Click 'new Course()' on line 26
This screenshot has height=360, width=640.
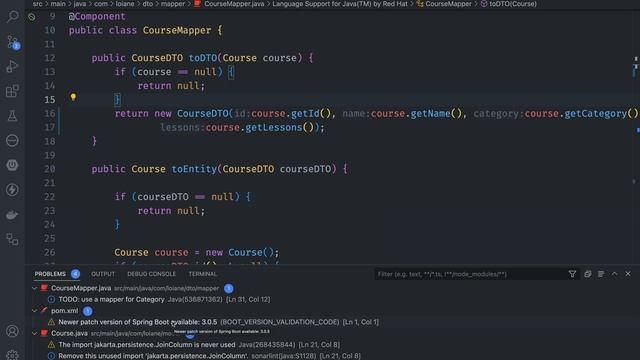click(242, 252)
